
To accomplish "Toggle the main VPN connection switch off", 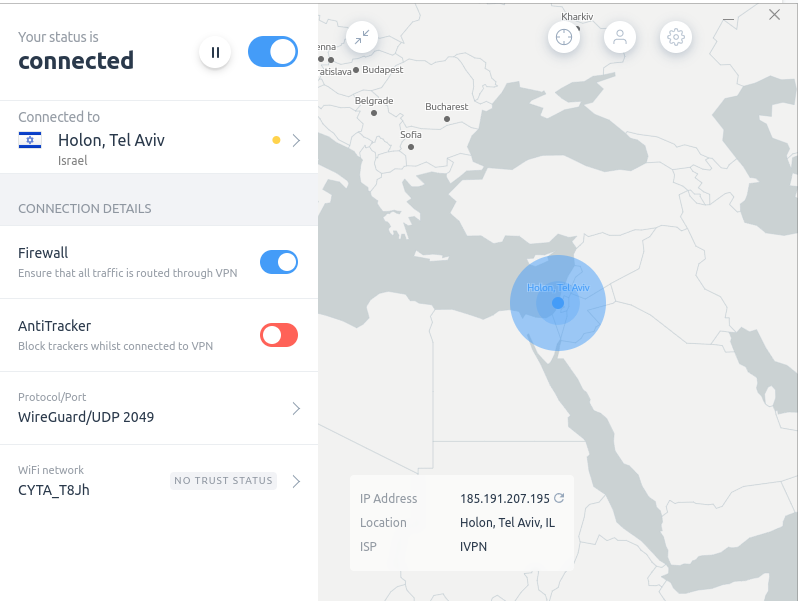I will tap(273, 51).
